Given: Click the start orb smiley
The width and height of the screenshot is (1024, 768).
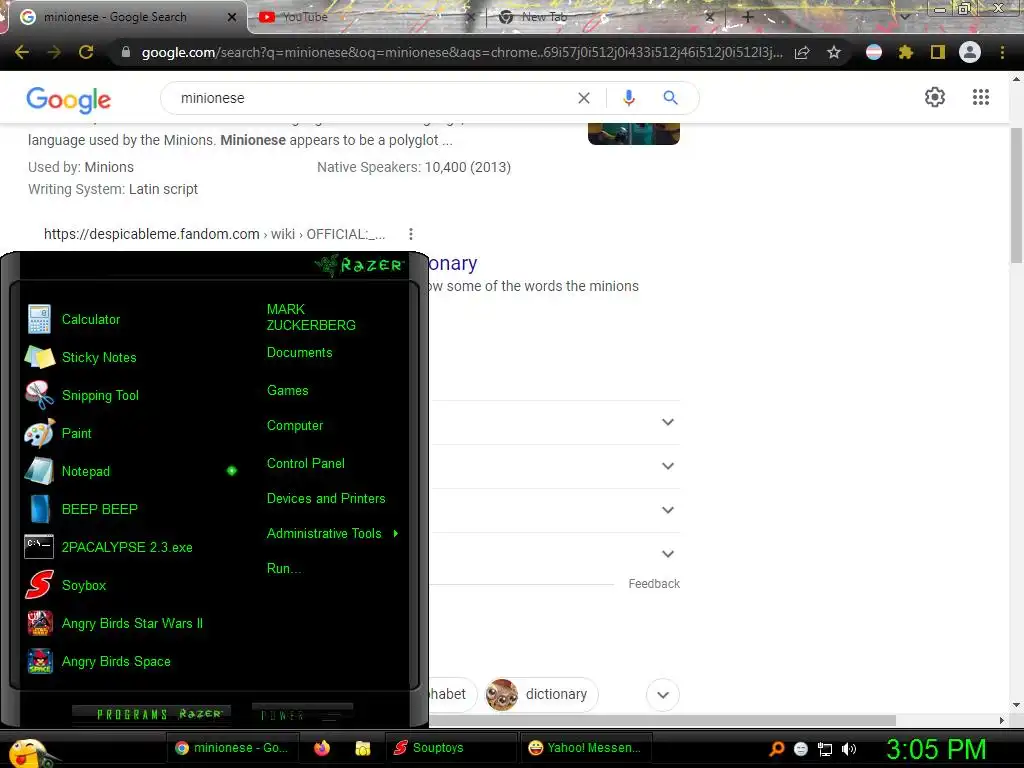Looking at the screenshot, I should pyautogui.click(x=29, y=752).
